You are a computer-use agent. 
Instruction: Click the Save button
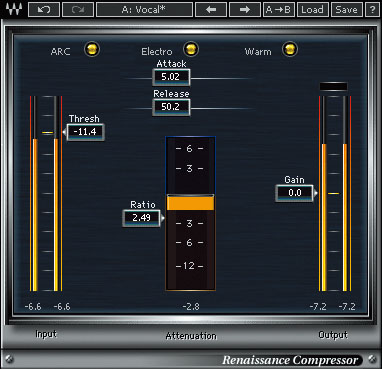pyautogui.click(x=347, y=10)
